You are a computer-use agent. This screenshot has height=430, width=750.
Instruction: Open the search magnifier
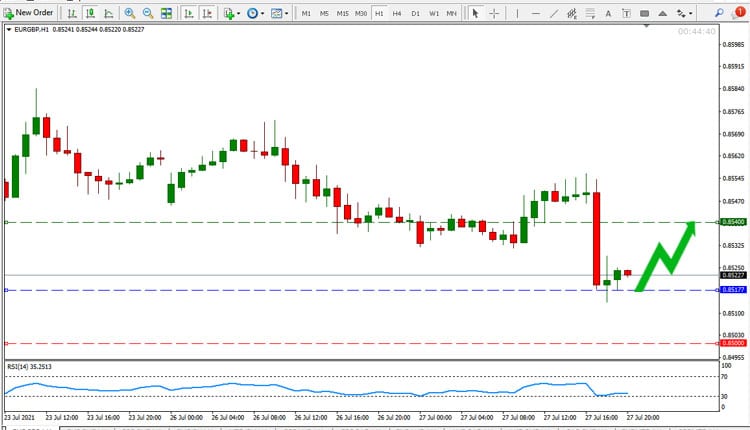719,13
